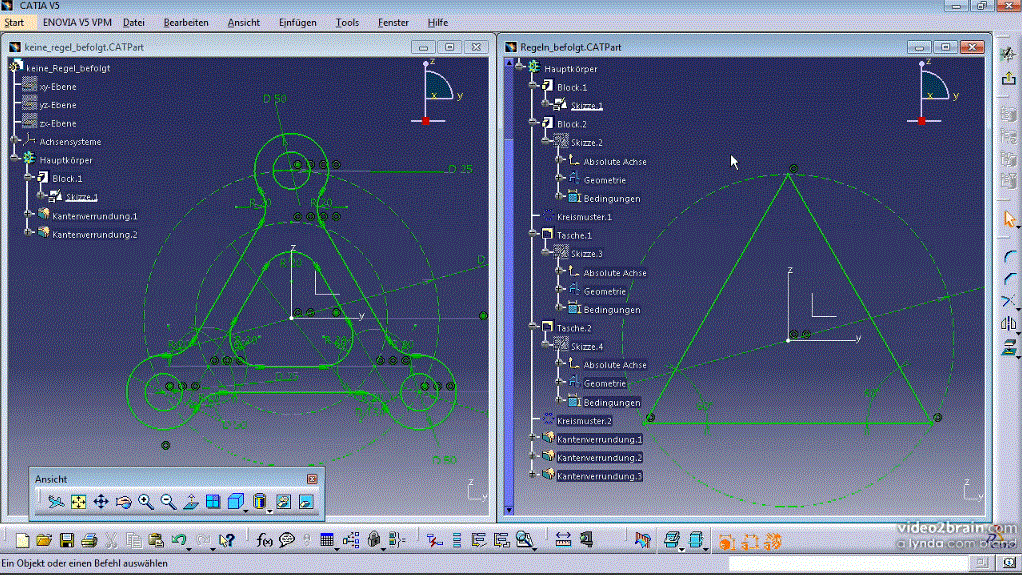Open the Bearbeiten menu
Screen dimensions: 1022x575
click(x=186, y=22)
